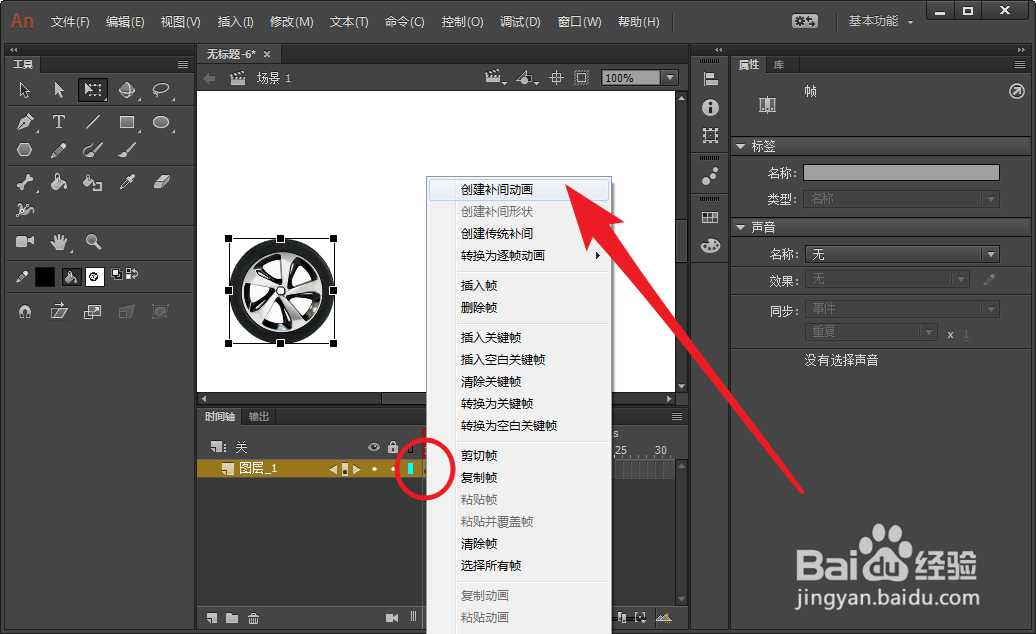
Task: Click the fill color swatch
Action: [94, 277]
